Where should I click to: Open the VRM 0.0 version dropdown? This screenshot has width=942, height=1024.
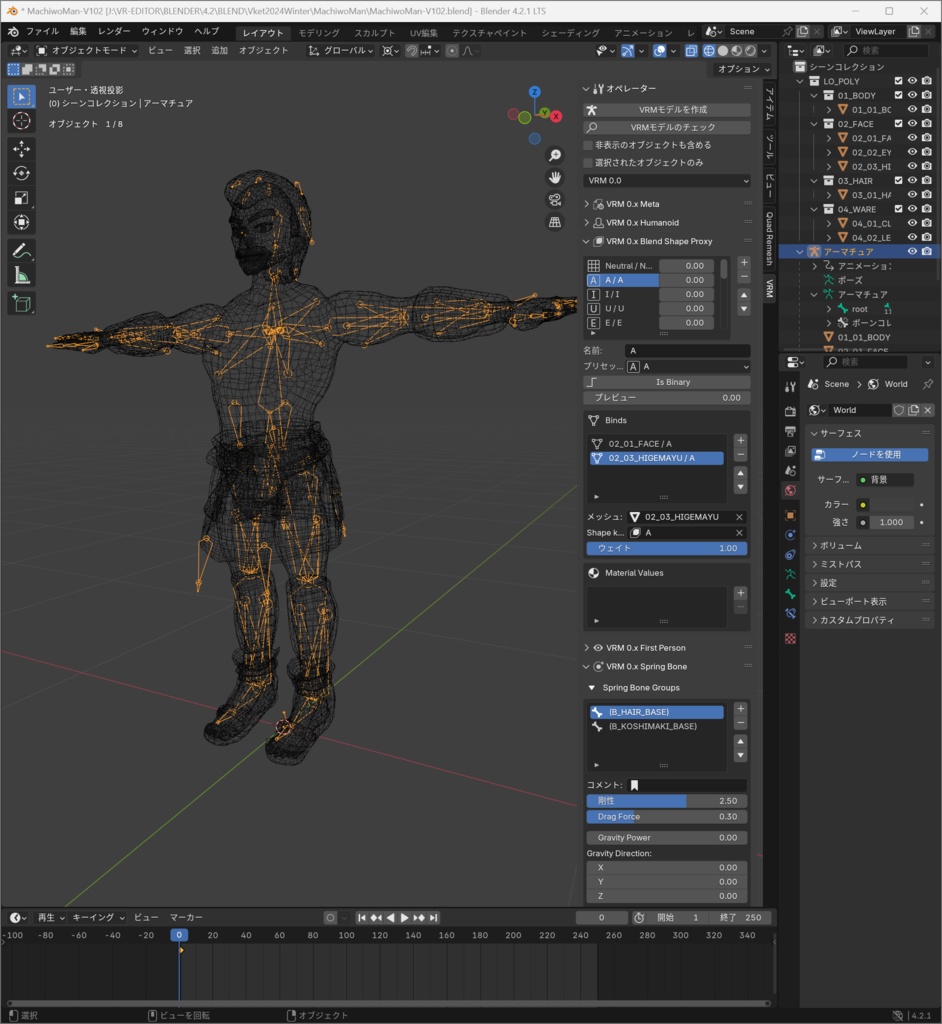665,178
